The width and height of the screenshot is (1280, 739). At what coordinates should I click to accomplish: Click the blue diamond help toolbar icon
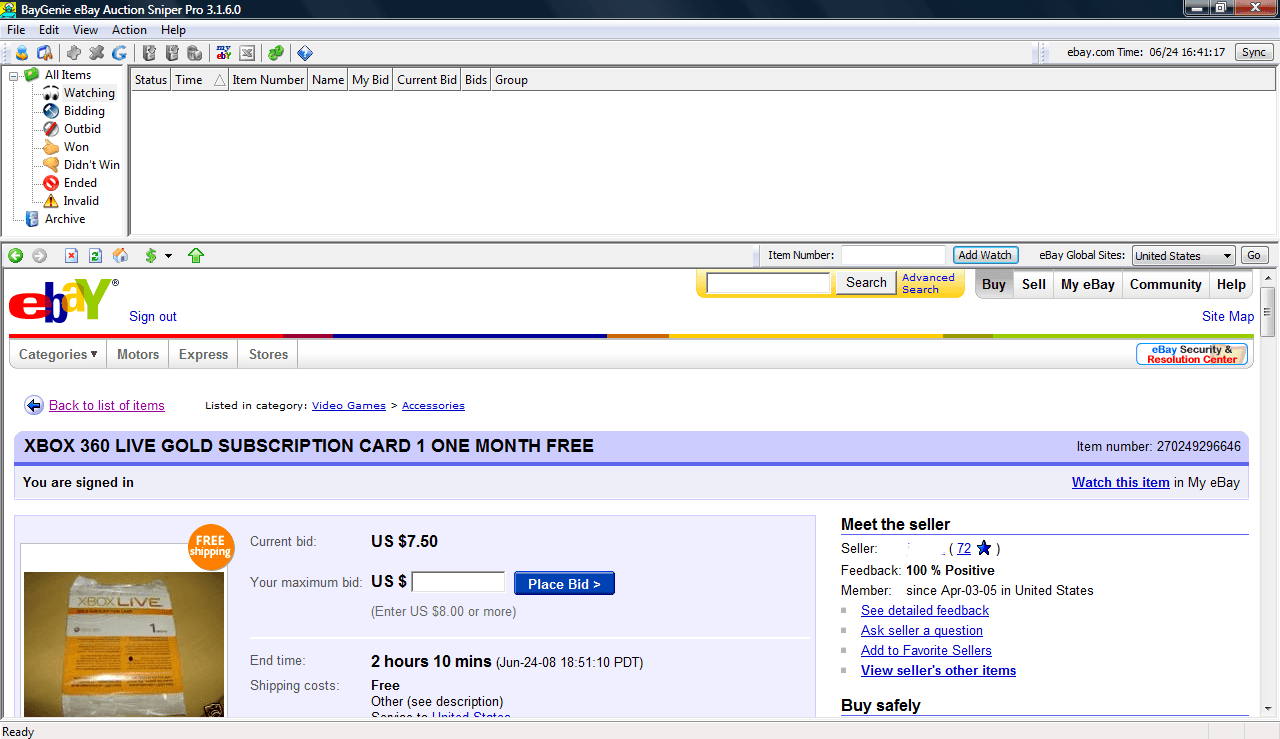(304, 52)
